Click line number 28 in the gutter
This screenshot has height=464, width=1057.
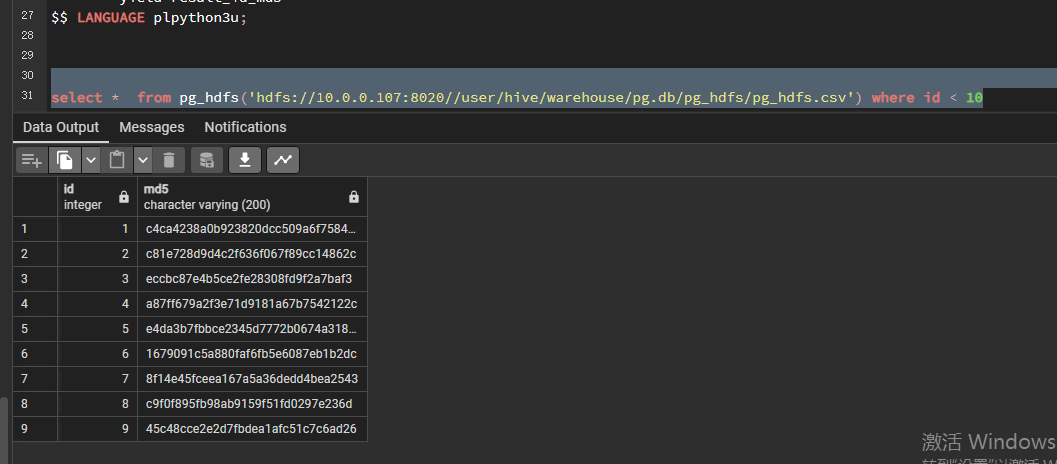click(x=28, y=35)
